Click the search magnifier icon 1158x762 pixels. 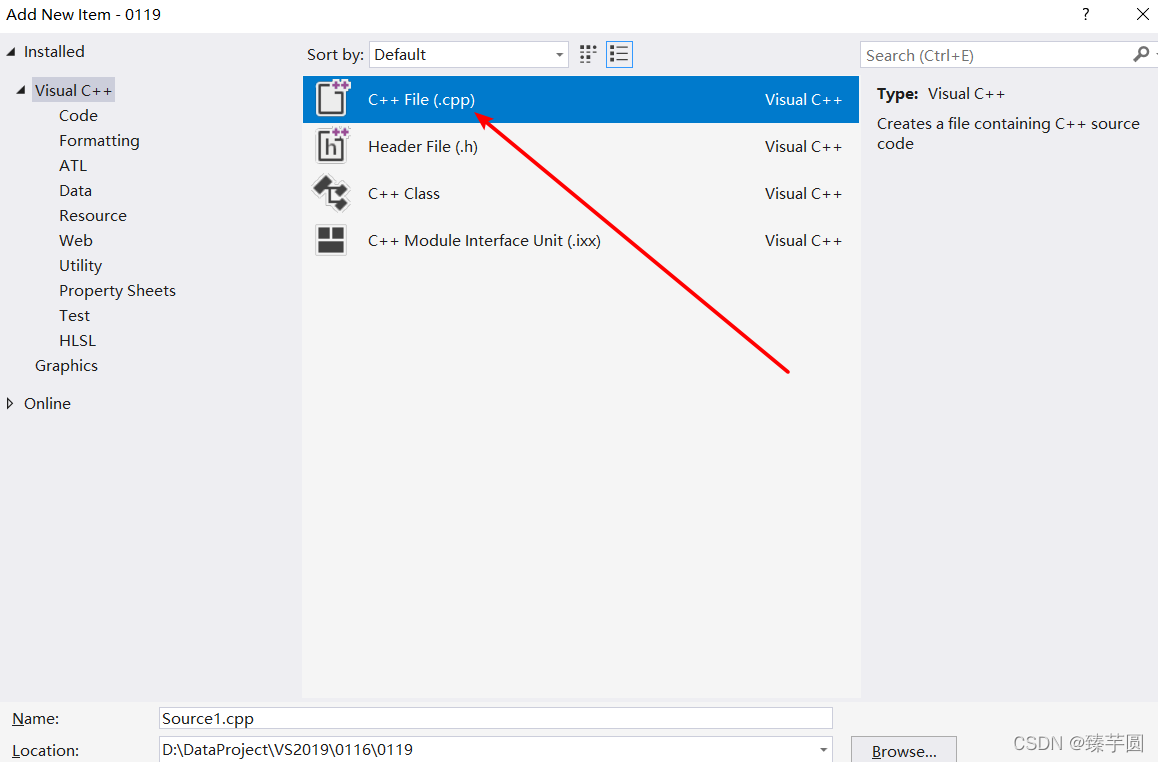[1140, 54]
